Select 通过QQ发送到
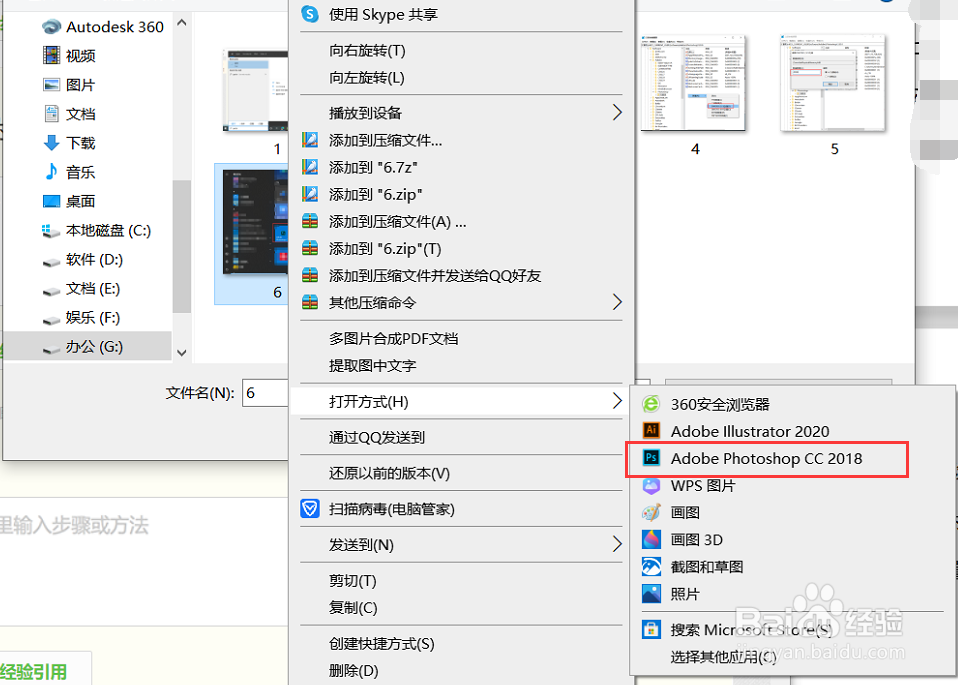 (x=377, y=438)
